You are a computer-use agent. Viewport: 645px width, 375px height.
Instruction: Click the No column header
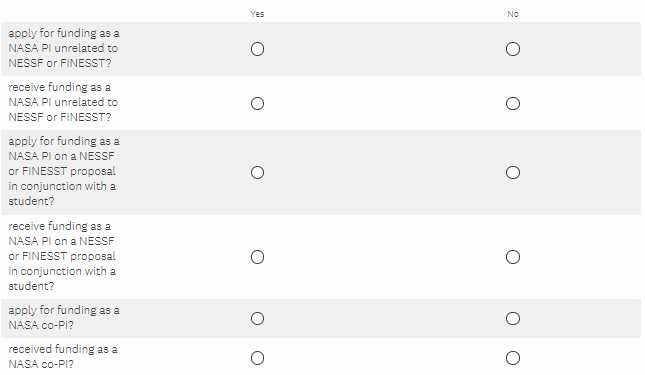513,14
